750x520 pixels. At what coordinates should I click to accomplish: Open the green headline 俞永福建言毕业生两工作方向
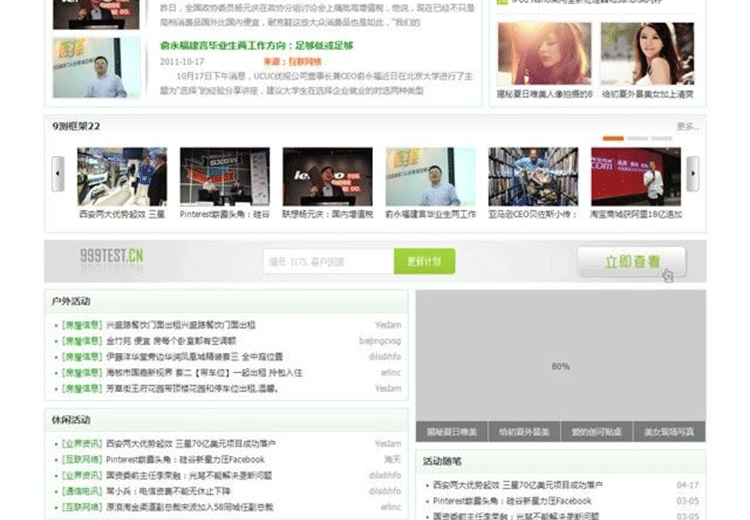click(x=256, y=46)
